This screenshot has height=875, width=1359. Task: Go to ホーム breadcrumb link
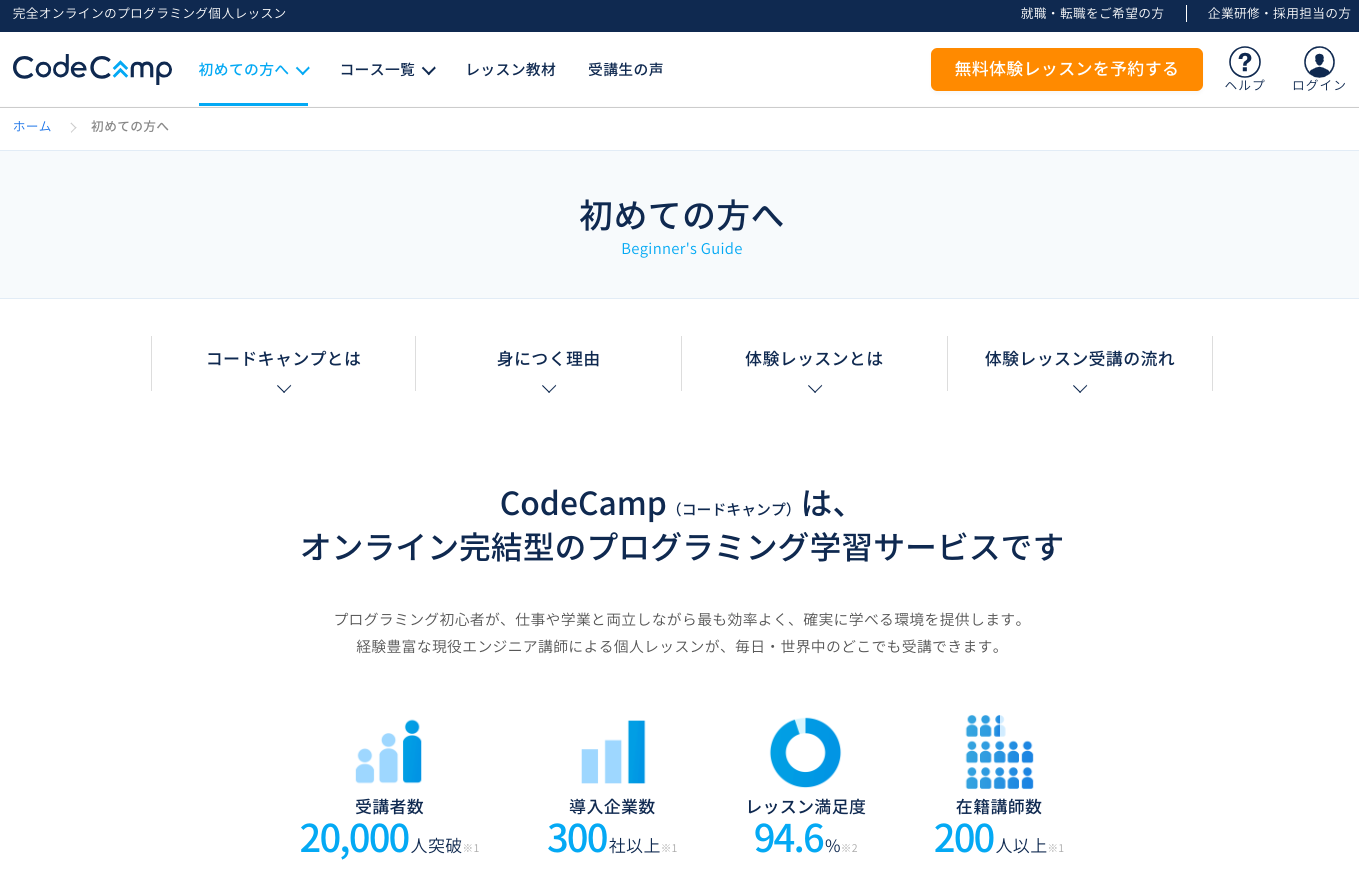[x=32, y=127]
